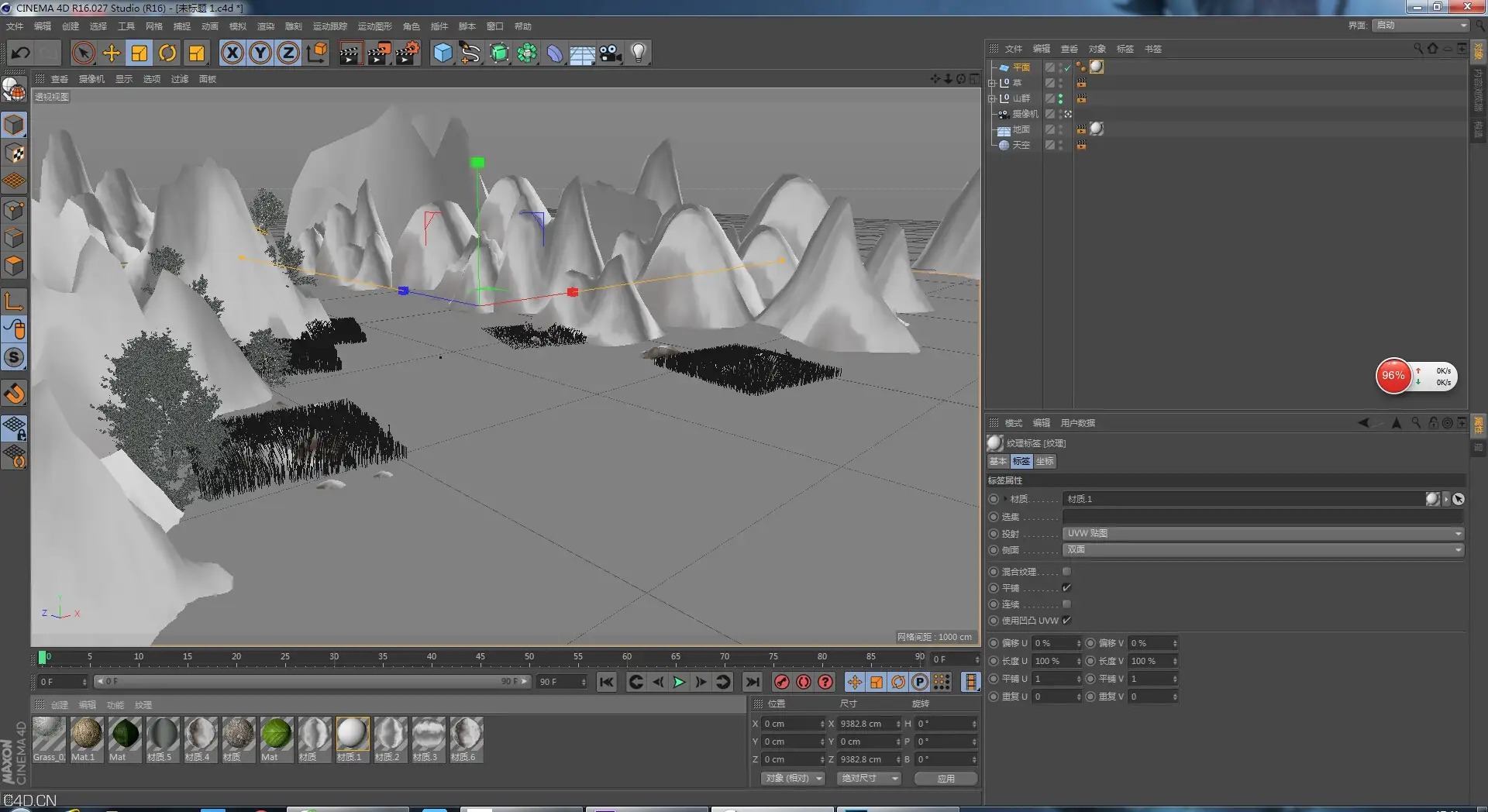
Task: Toggle the X axis lock
Action: coord(232,53)
